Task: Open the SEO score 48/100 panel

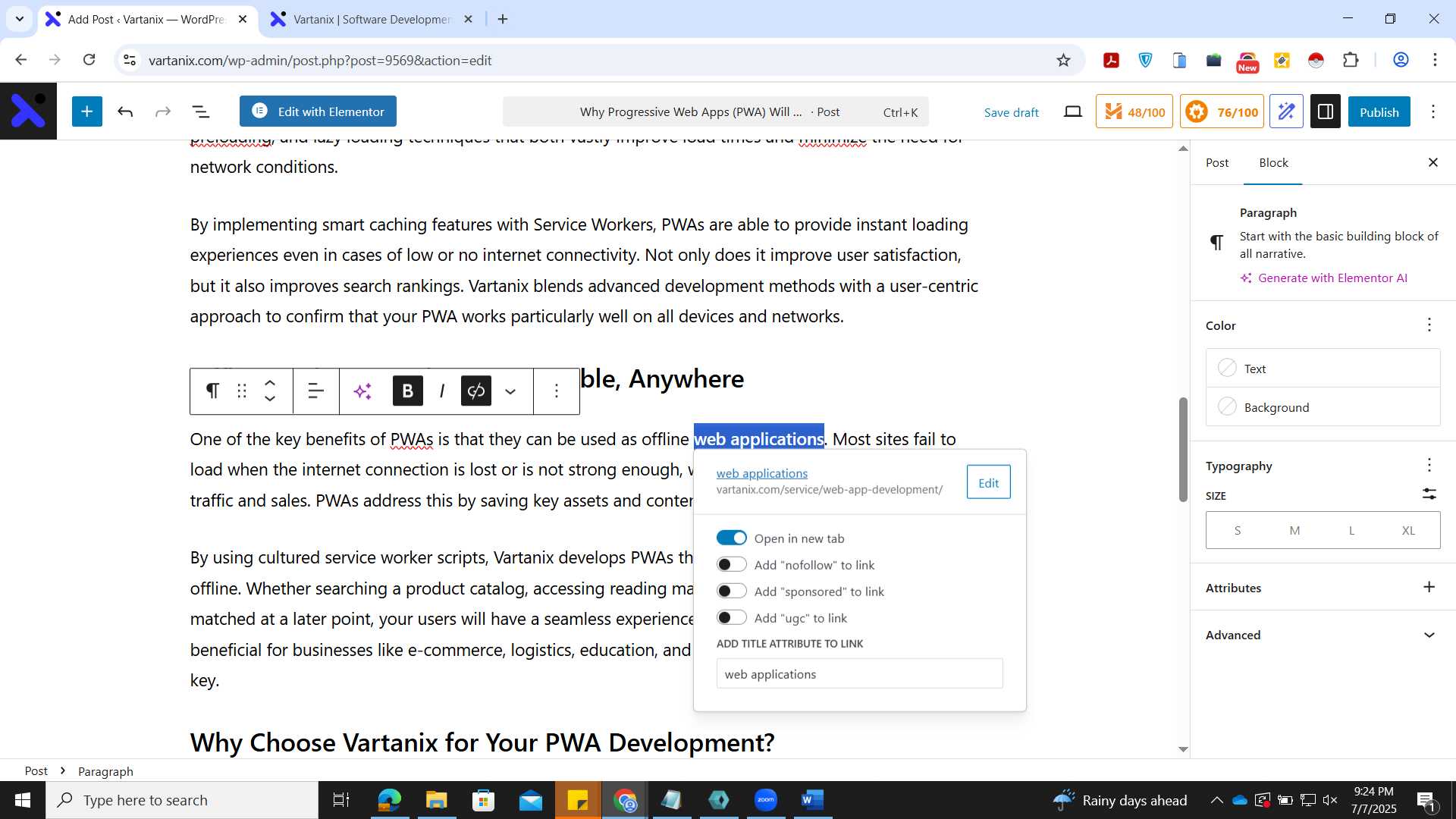Action: [1134, 112]
